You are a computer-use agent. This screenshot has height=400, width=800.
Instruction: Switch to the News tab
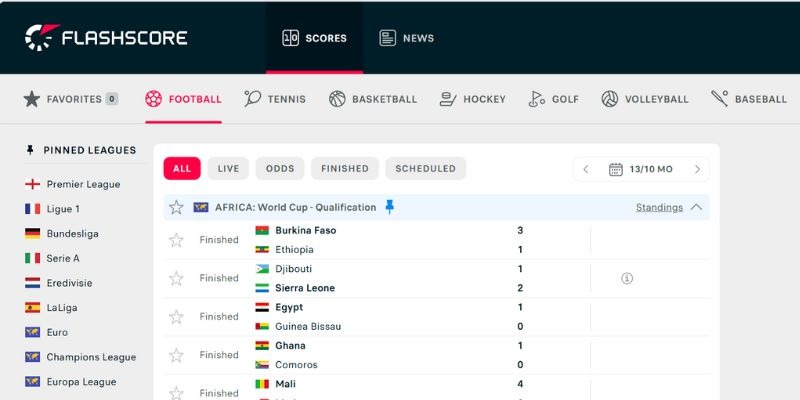406,38
